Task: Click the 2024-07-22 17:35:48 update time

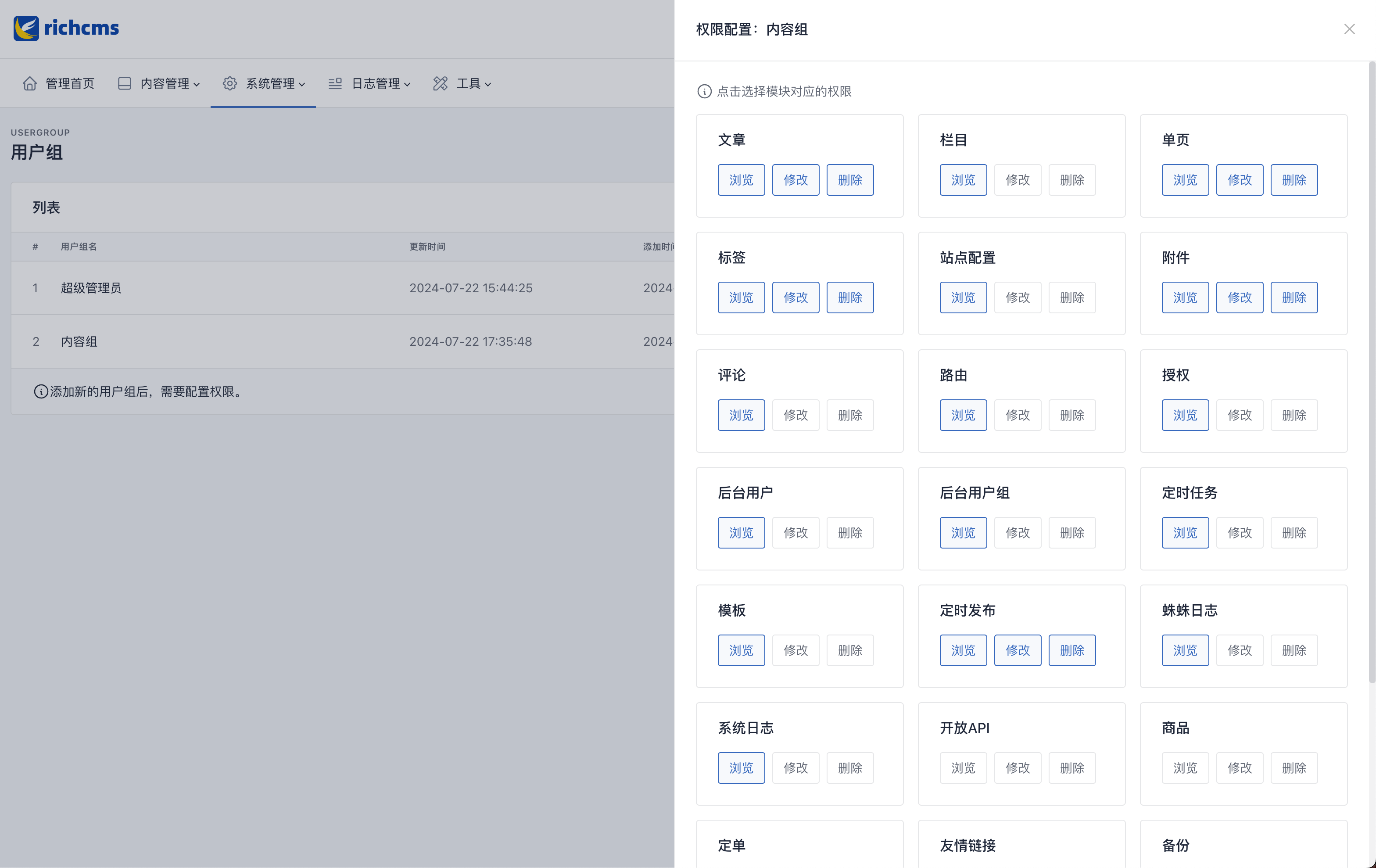Action: 470,342
